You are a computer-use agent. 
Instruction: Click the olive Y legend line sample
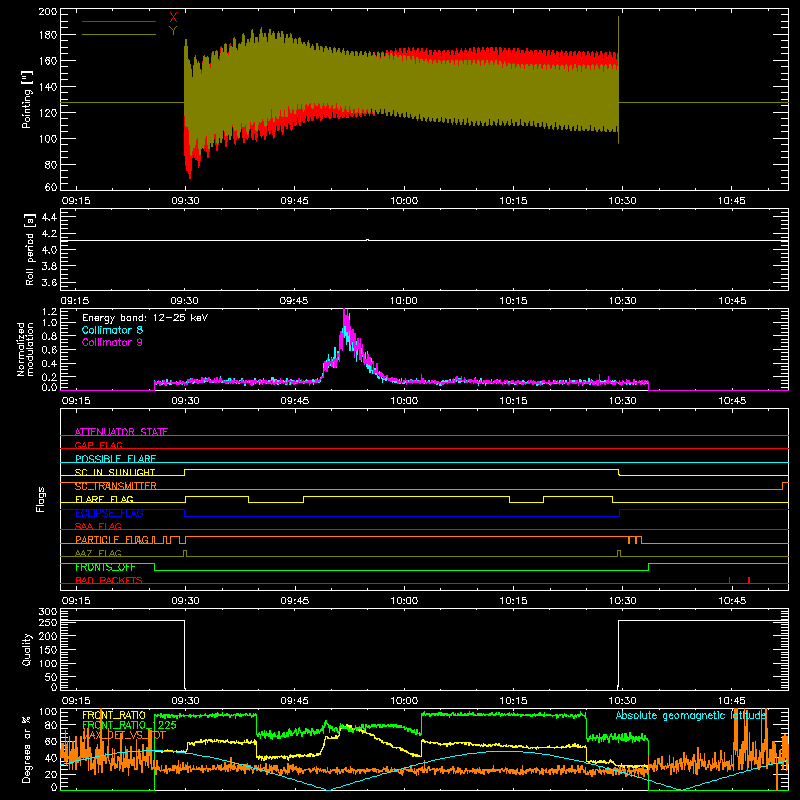[119, 35]
